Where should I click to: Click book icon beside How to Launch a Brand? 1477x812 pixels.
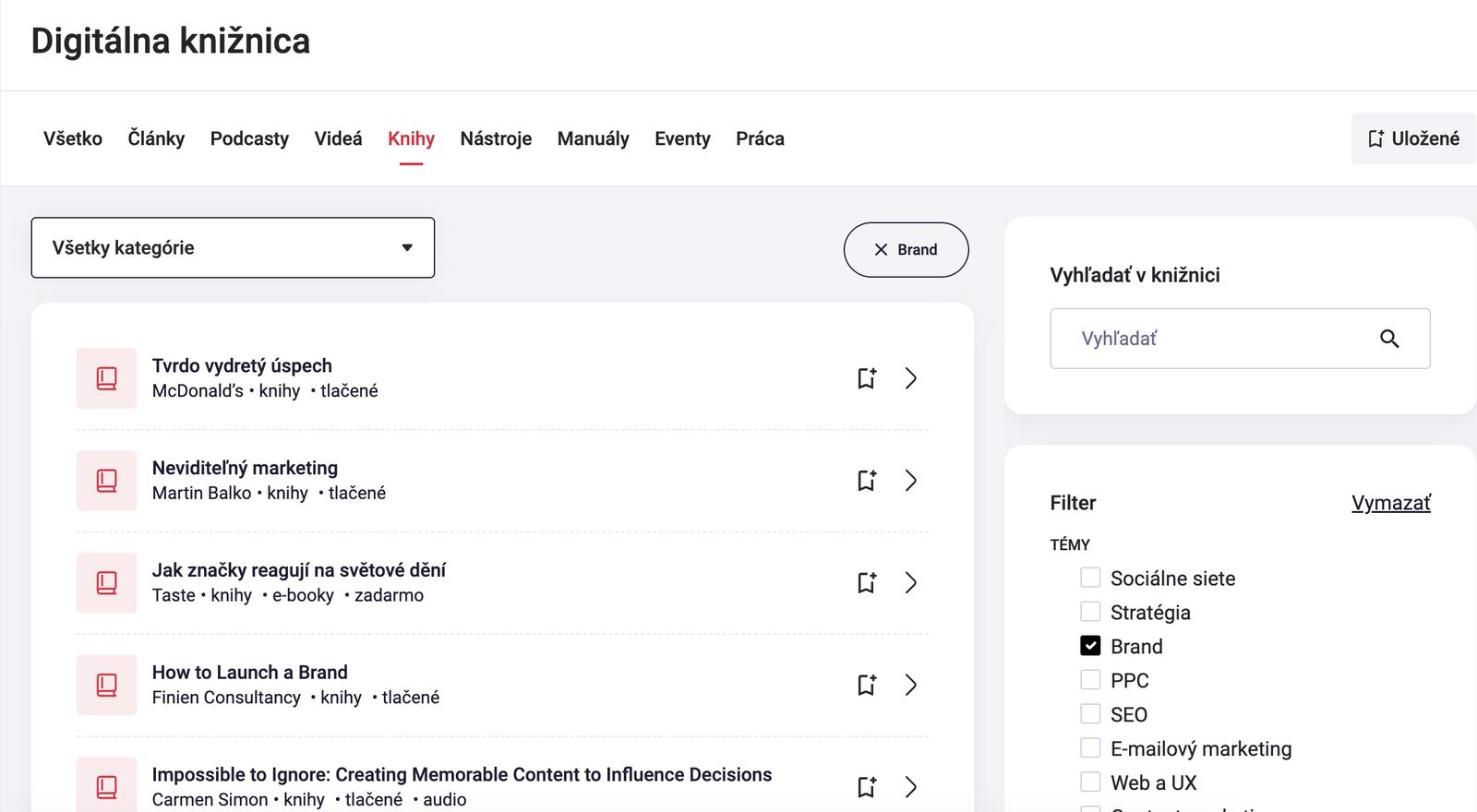[x=107, y=686]
